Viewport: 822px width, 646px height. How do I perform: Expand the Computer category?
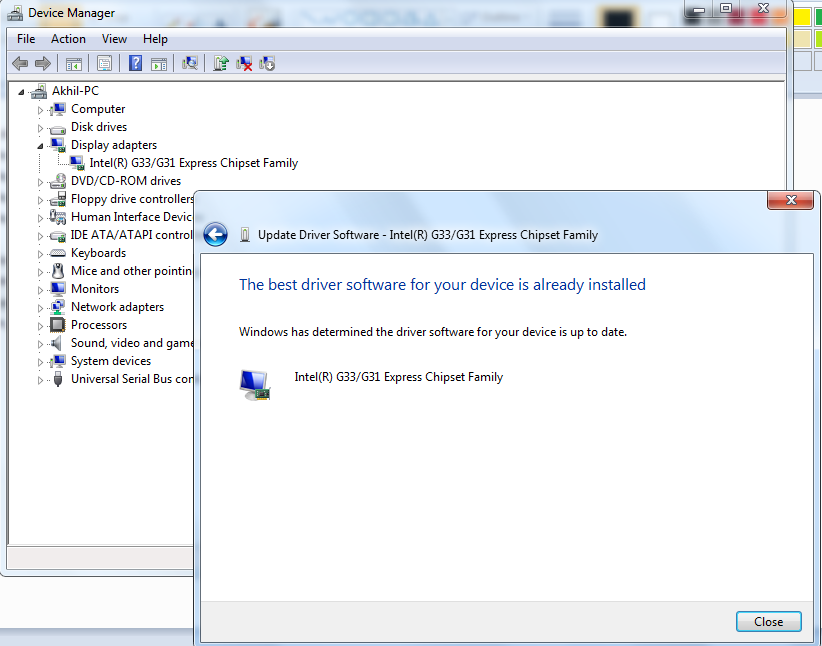point(40,110)
